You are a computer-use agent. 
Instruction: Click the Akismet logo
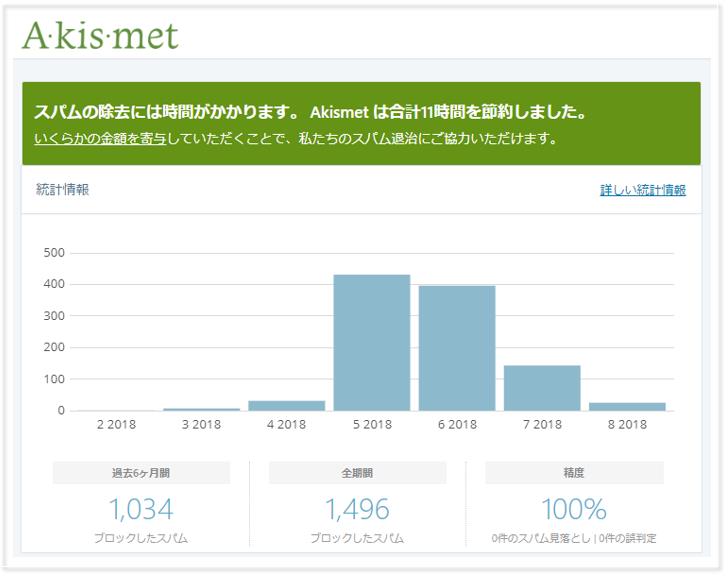[100, 36]
